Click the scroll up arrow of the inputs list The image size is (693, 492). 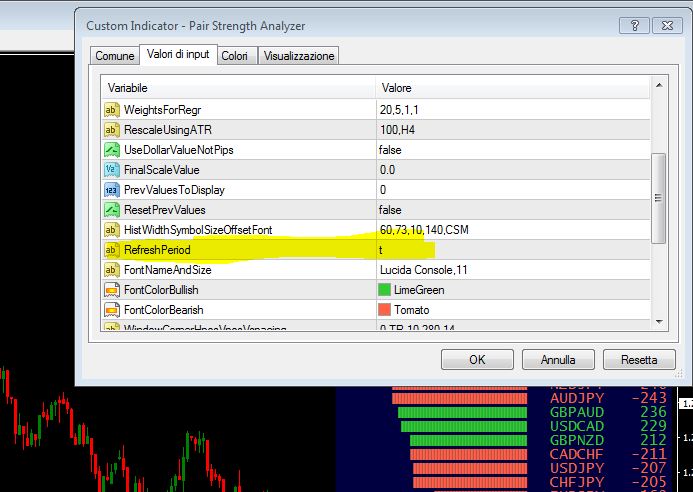click(x=659, y=85)
